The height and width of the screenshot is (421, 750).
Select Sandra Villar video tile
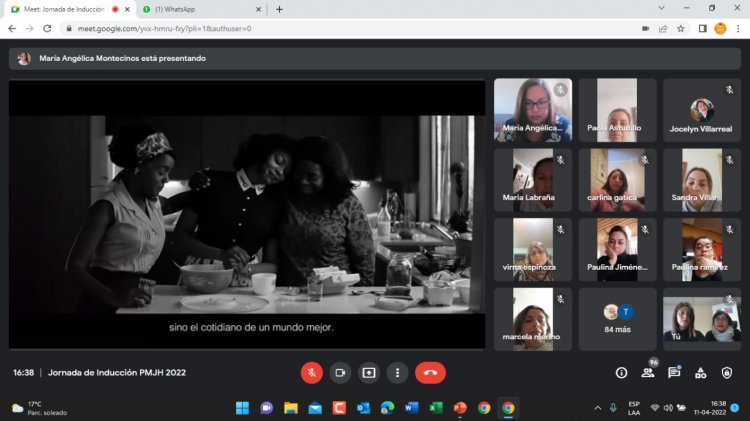(x=702, y=180)
